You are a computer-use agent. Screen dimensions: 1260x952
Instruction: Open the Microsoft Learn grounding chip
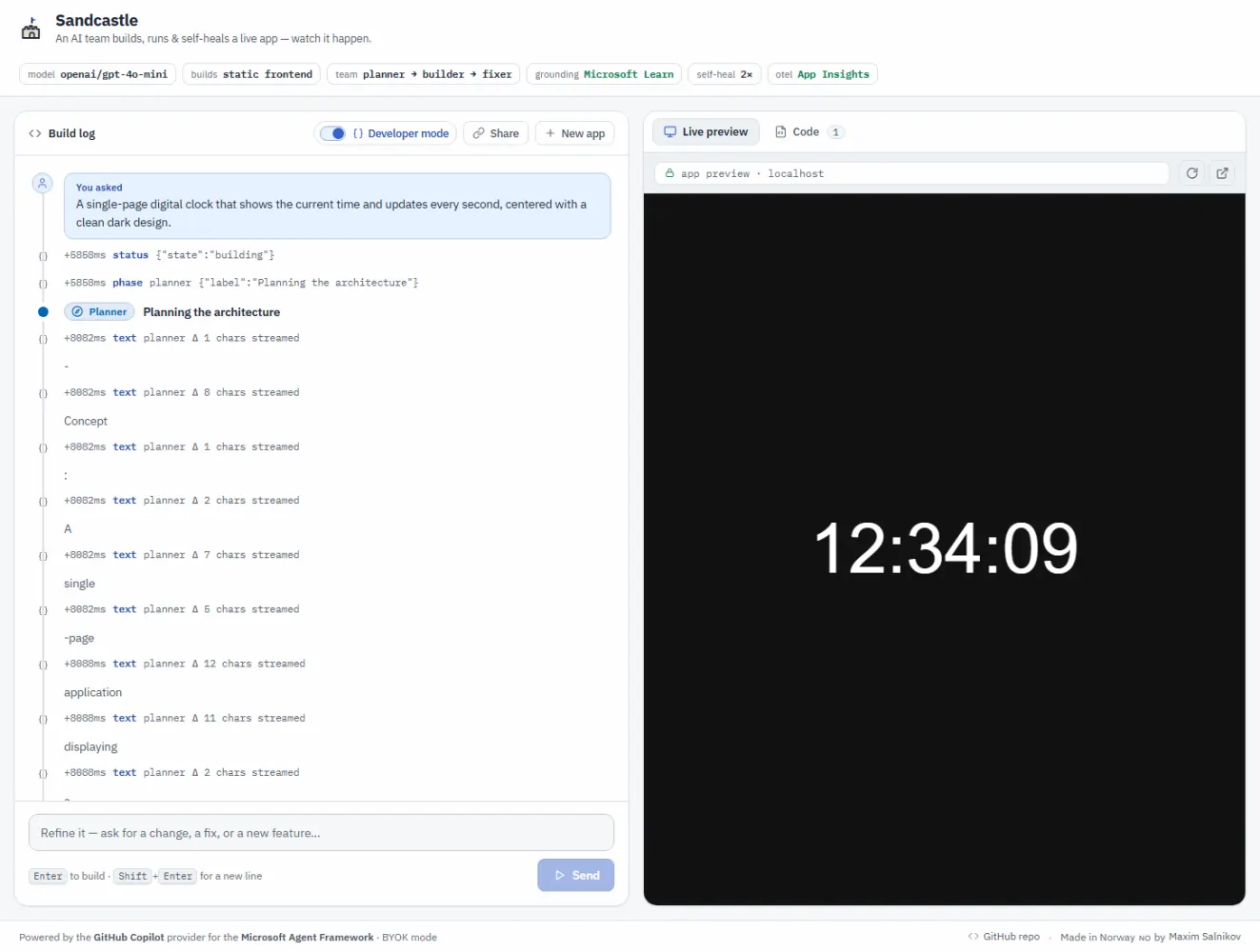[604, 74]
